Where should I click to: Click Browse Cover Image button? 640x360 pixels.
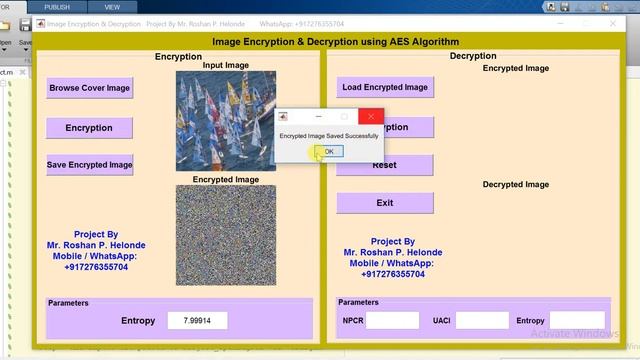point(89,88)
